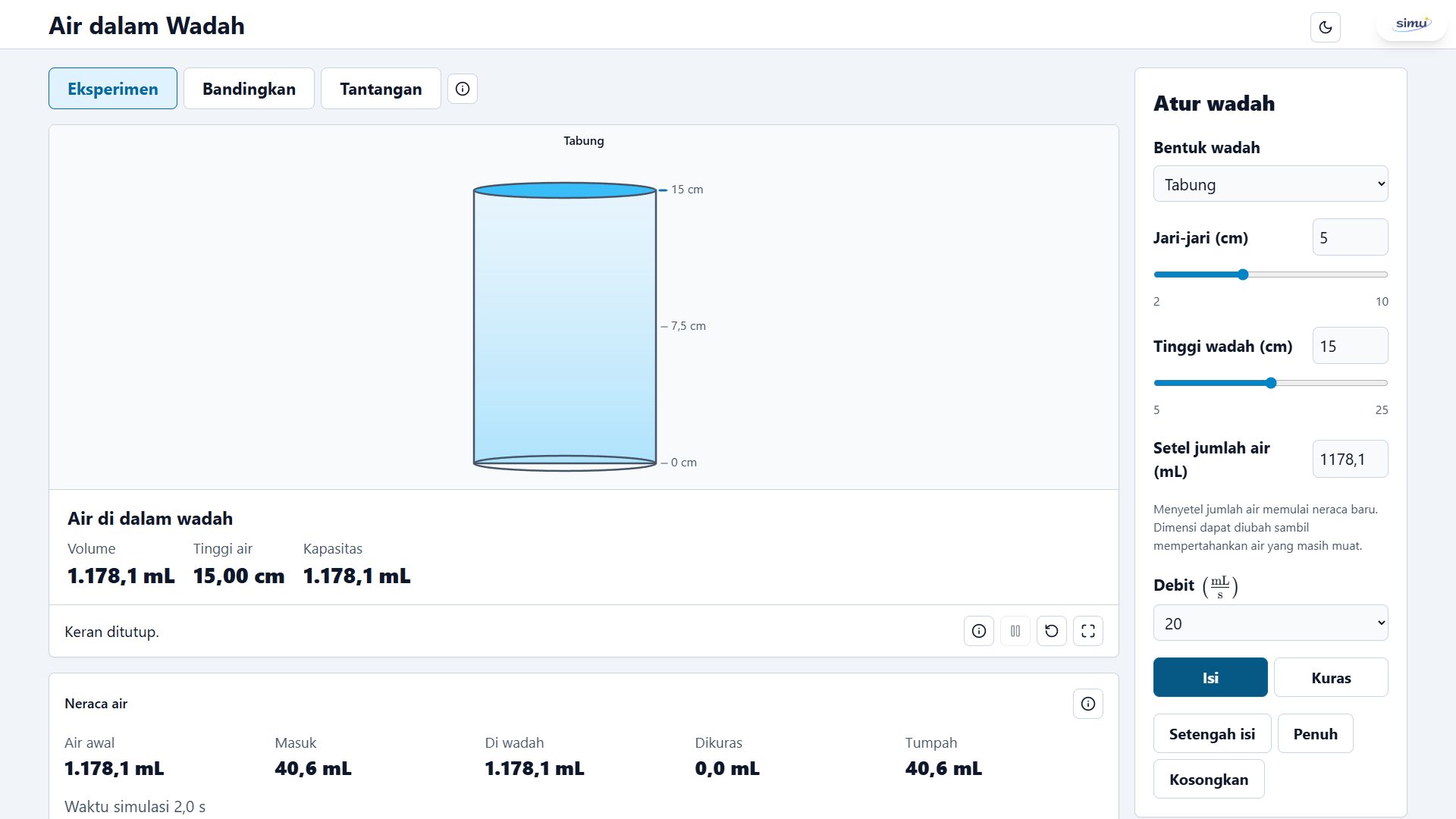Viewport: 1456px width, 819px height.
Task: Fill the container using Penuh
Action: click(x=1315, y=733)
